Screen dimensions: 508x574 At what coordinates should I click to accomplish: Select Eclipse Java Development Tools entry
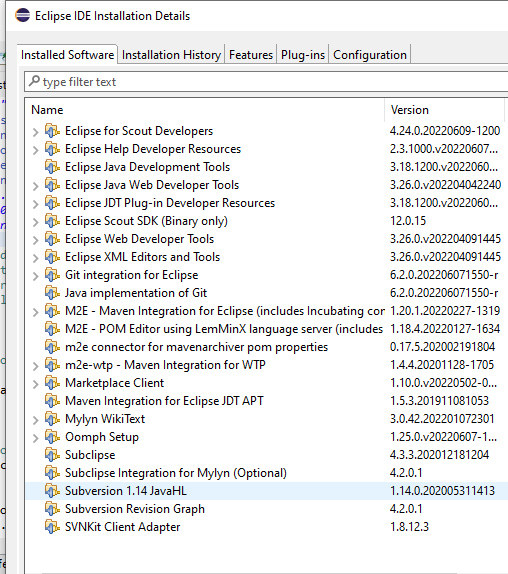click(x=147, y=167)
